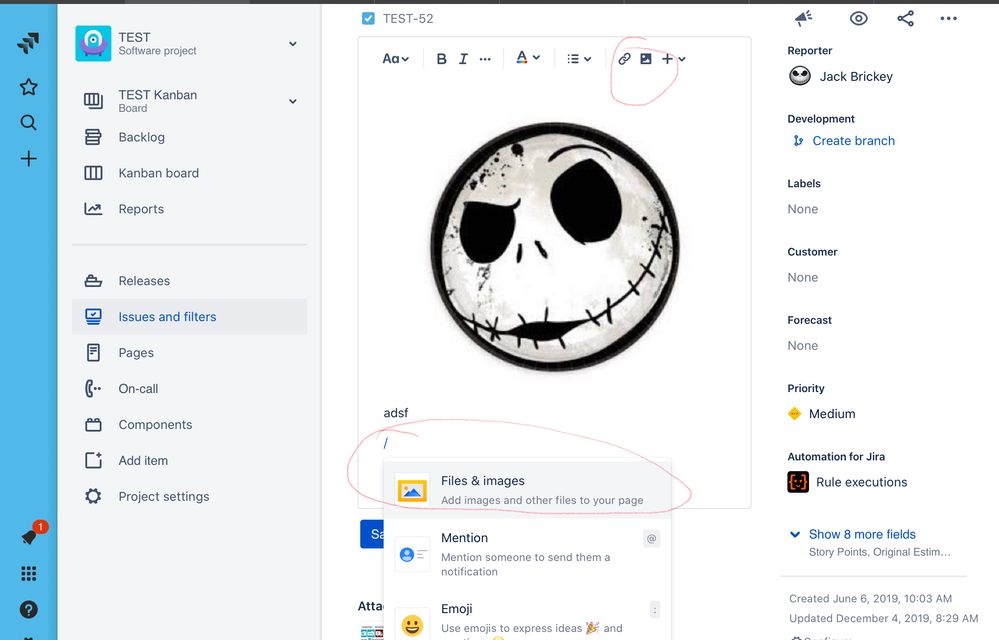This screenshot has width=999, height=640.
Task: Open the Jira home logo
Action: 28,43
